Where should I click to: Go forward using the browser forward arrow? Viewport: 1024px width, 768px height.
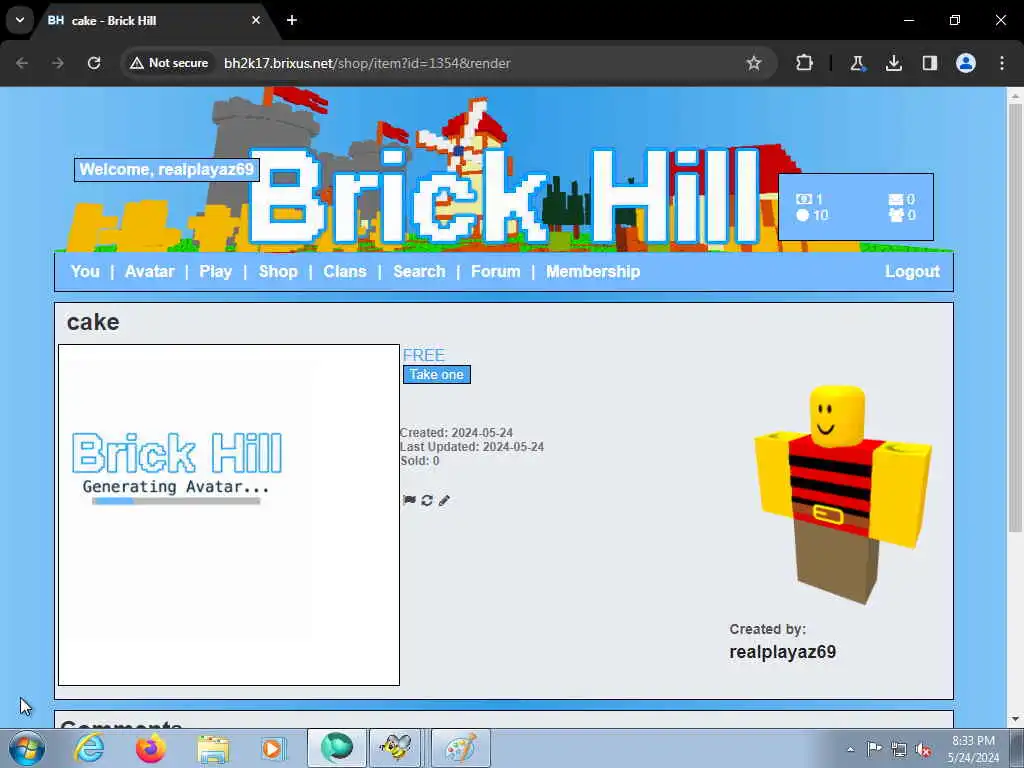tap(57, 63)
